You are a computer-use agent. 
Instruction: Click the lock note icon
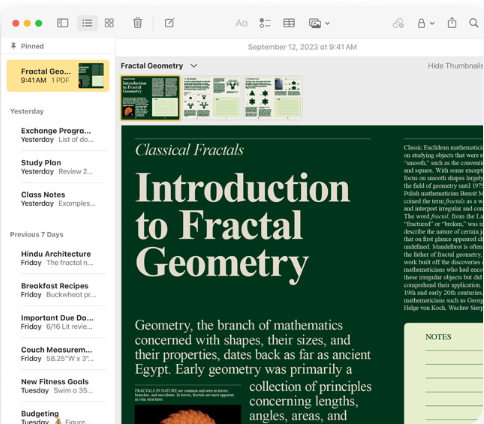point(421,23)
